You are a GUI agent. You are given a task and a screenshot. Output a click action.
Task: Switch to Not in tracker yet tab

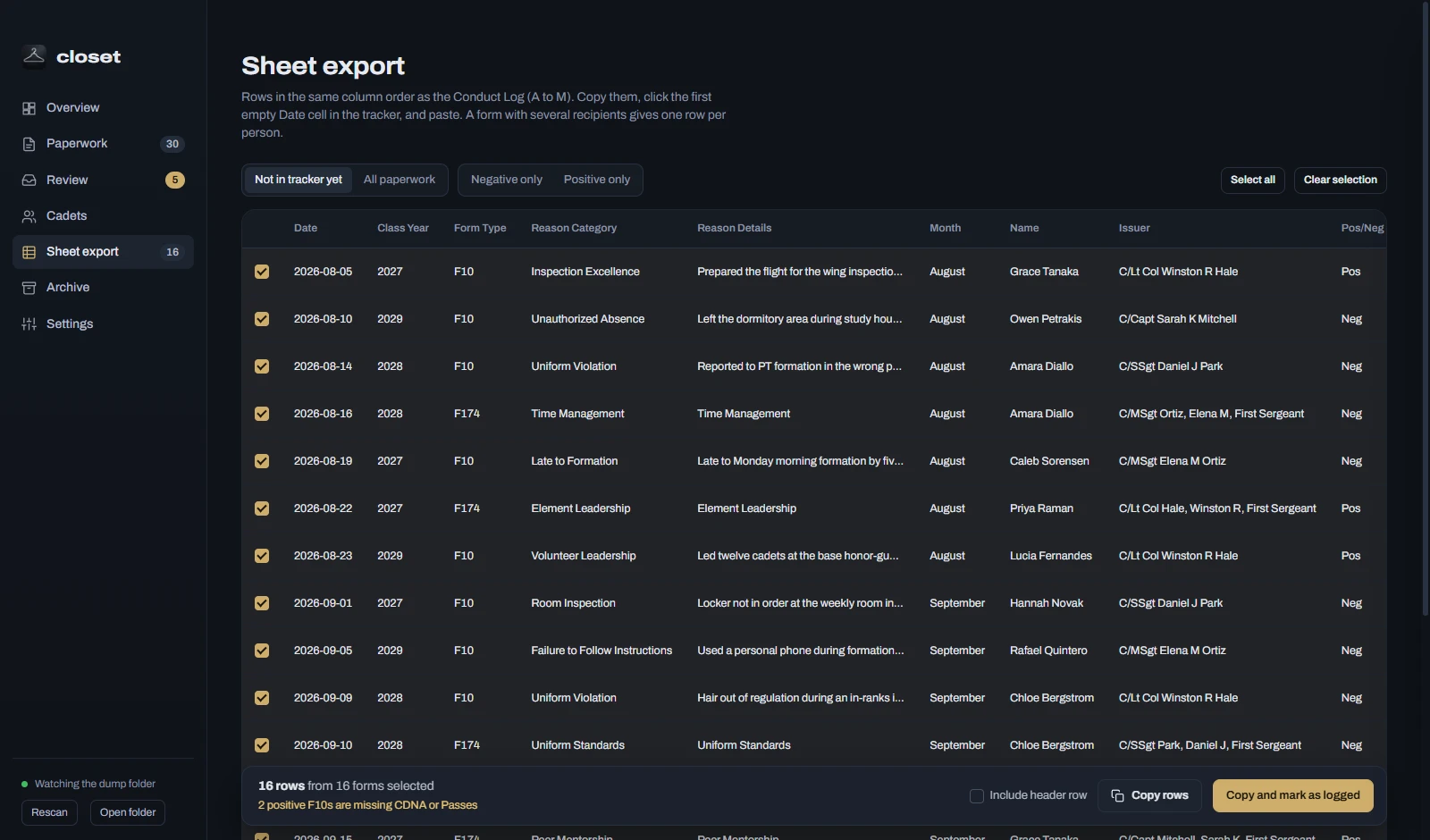pos(299,180)
